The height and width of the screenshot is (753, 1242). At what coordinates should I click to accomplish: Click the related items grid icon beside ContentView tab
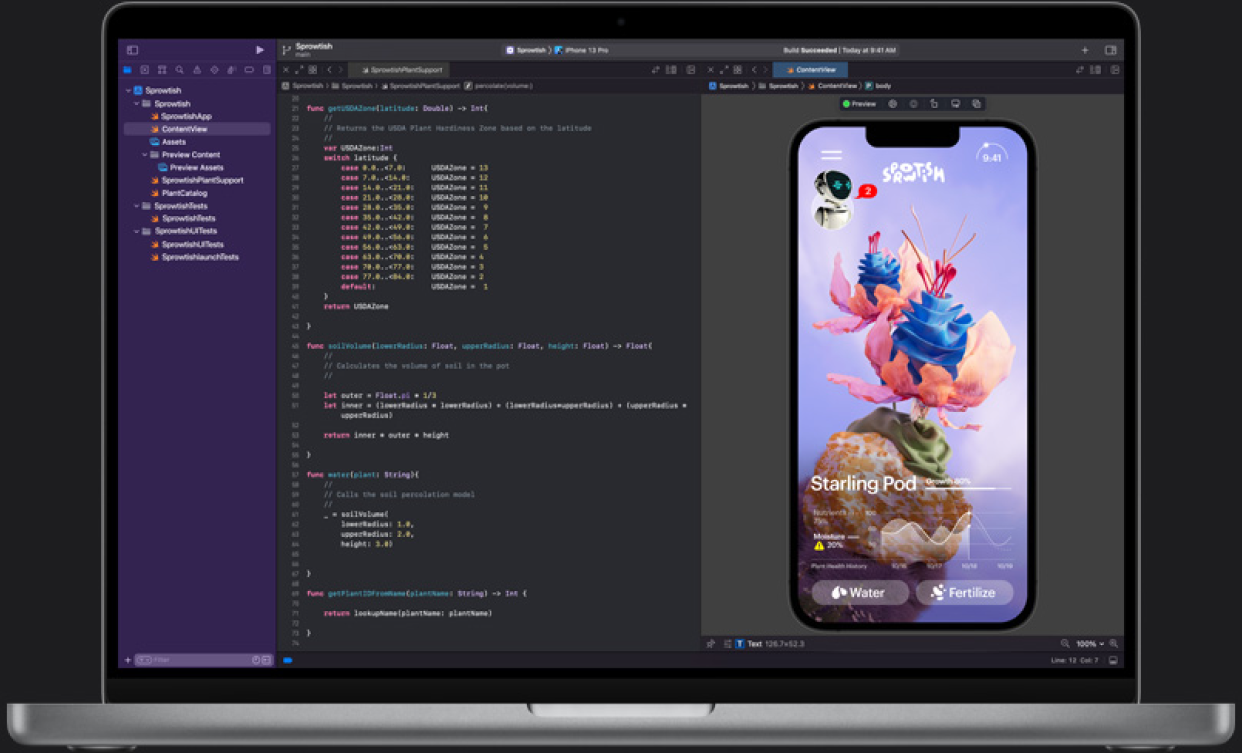(738, 70)
